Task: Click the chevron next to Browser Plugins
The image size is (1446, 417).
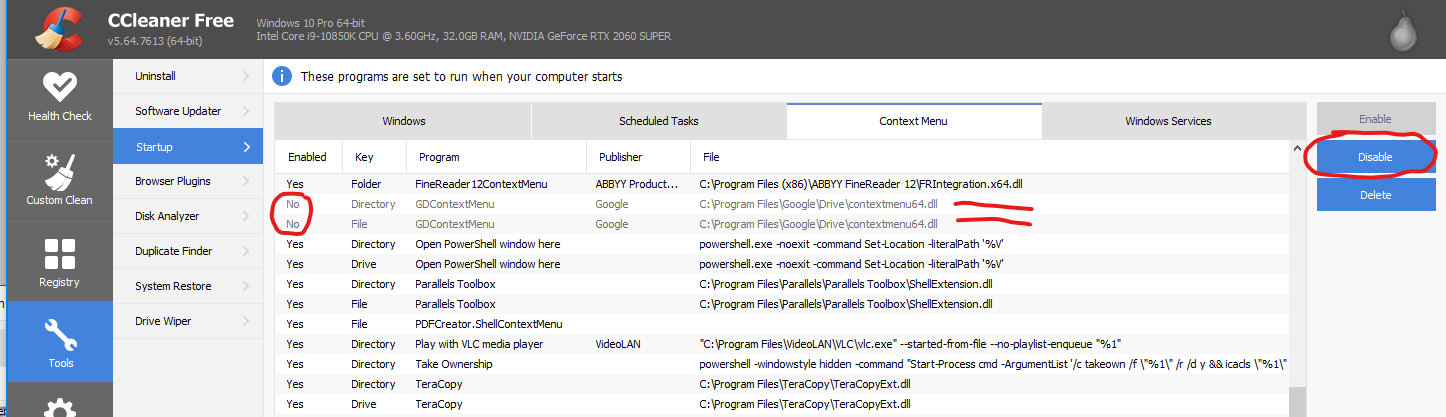Action: (246, 181)
